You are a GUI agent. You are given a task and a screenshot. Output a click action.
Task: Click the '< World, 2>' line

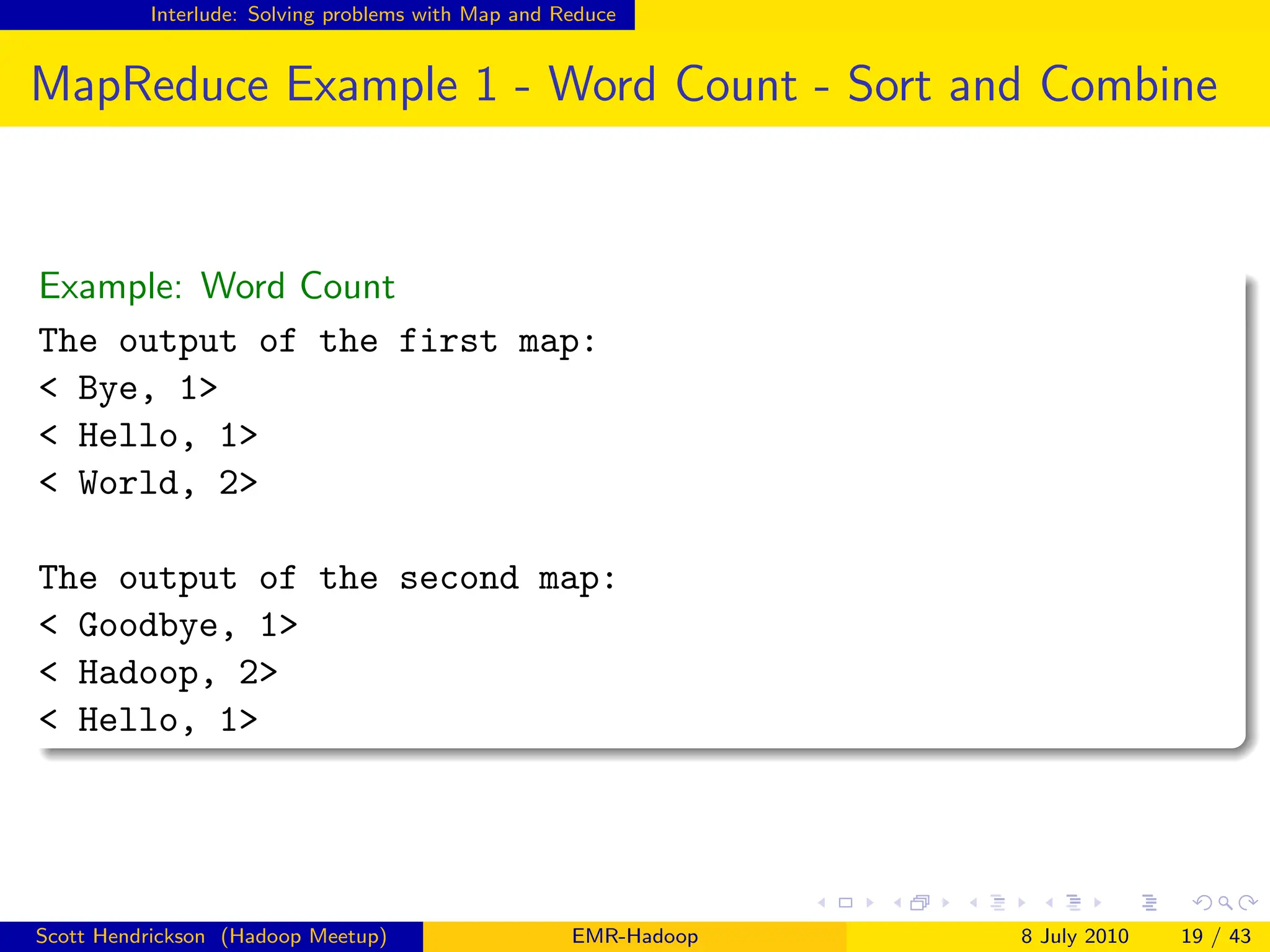click(148, 483)
